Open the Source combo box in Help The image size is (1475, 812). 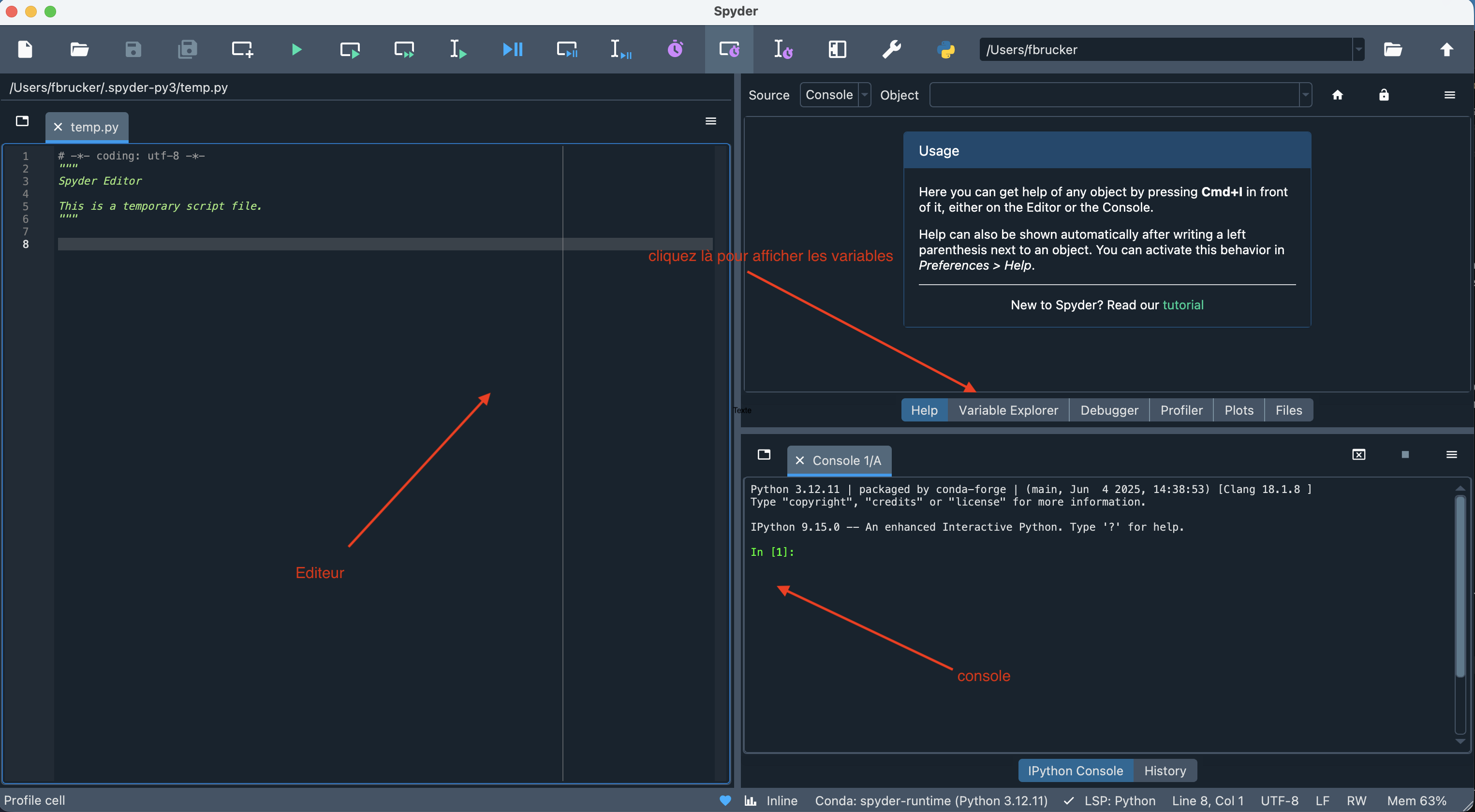(x=835, y=95)
